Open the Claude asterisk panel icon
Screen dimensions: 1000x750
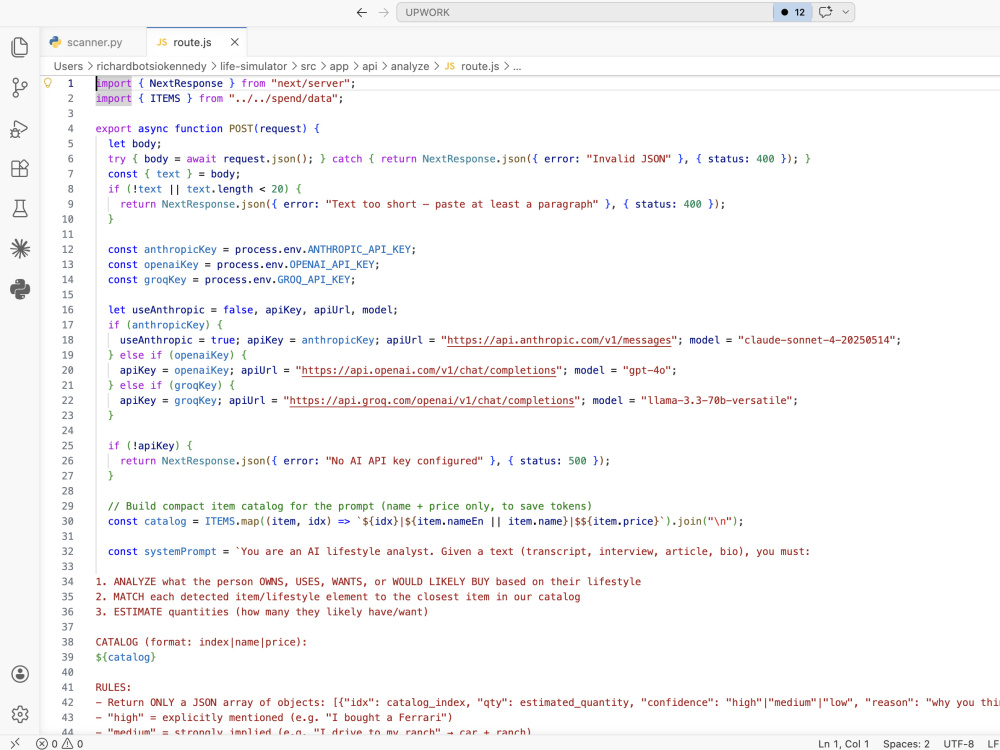(20, 249)
